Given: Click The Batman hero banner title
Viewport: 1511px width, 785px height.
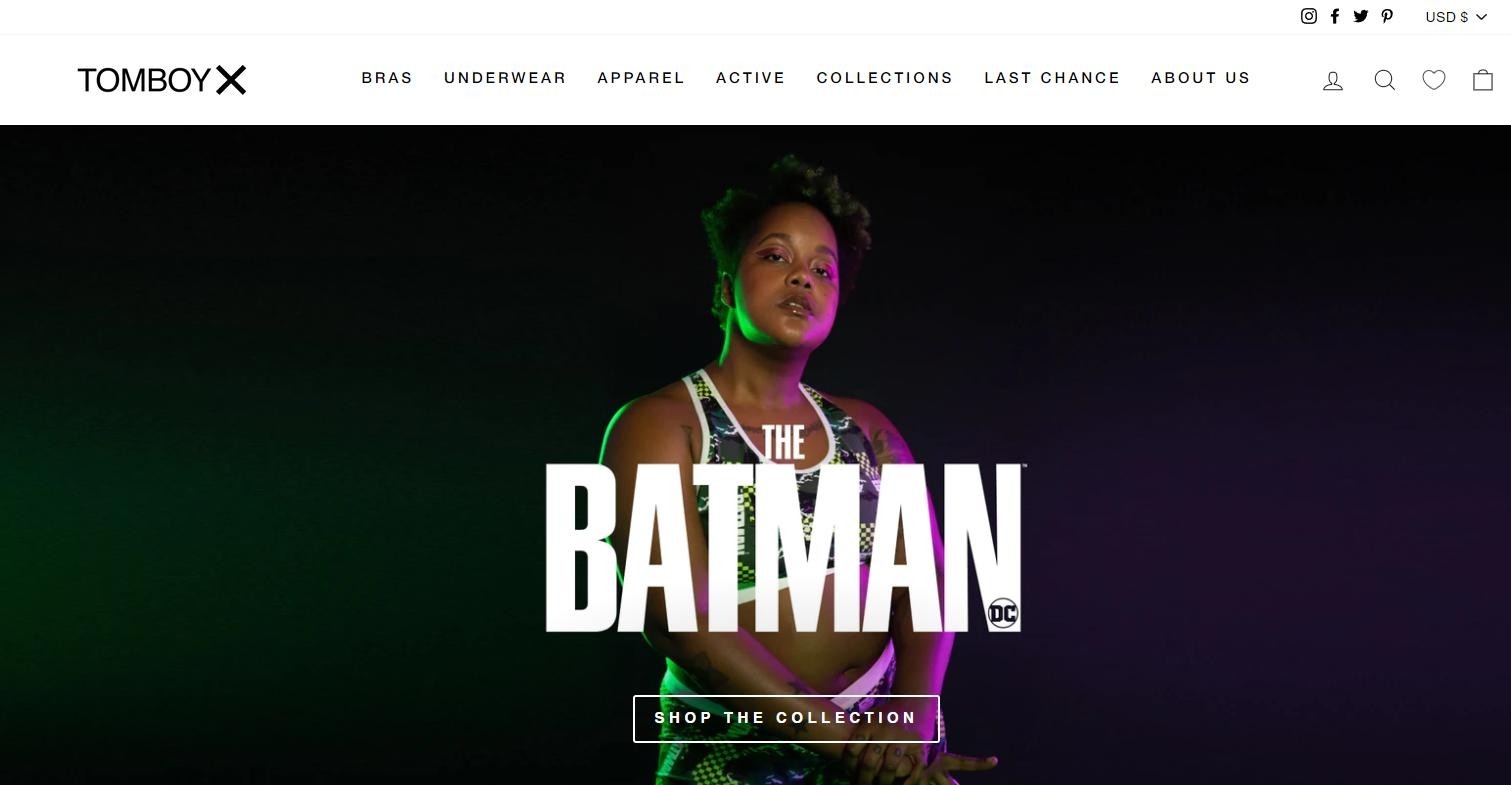Looking at the screenshot, I should [x=783, y=529].
